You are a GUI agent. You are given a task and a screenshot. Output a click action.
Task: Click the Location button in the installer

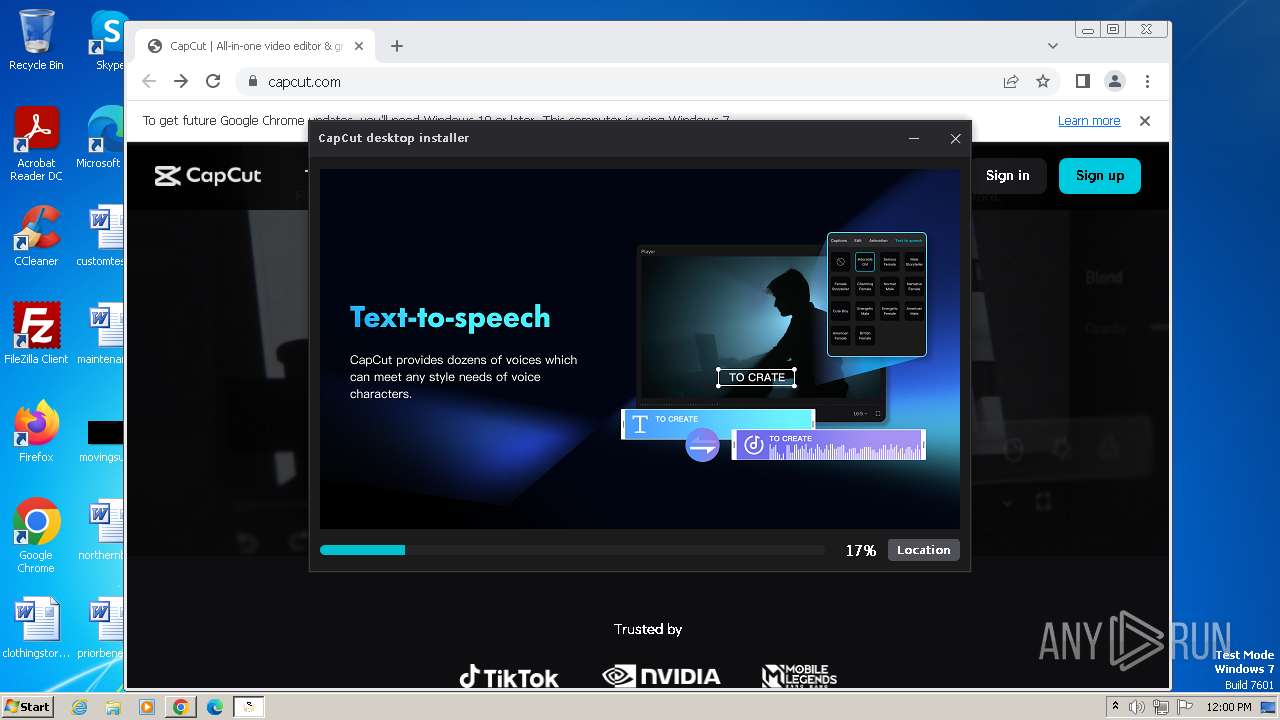pyautogui.click(x=923, y=550)
